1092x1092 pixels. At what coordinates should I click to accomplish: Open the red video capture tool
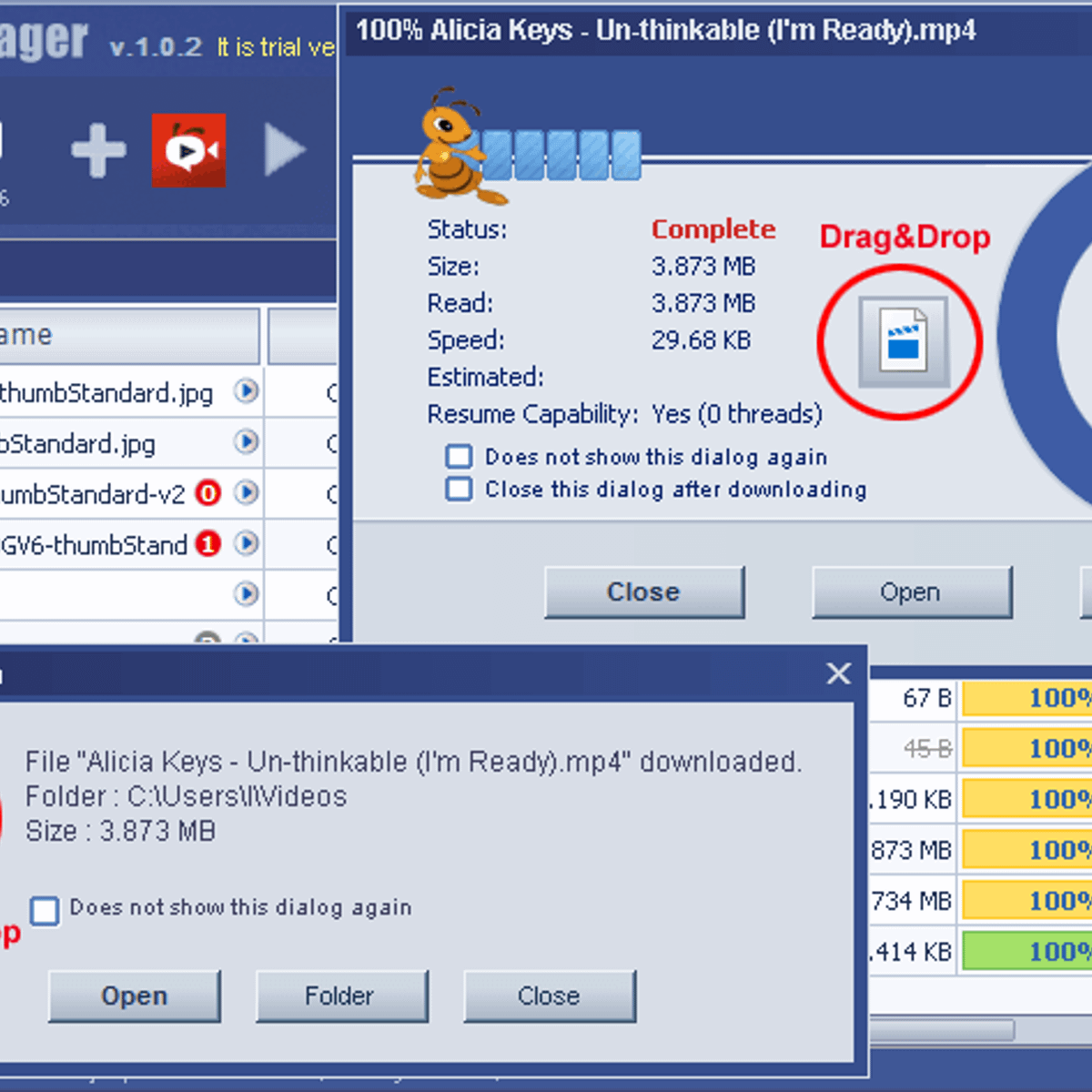pyautogui.click(x=188, y=150)
